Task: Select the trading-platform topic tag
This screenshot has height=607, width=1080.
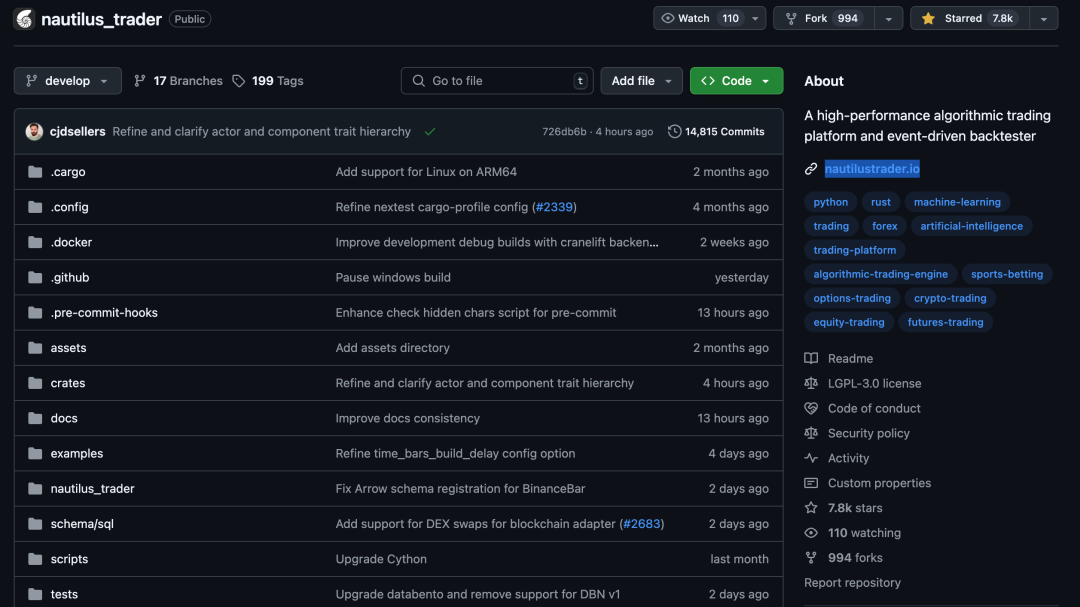Action: click(855, 250)
